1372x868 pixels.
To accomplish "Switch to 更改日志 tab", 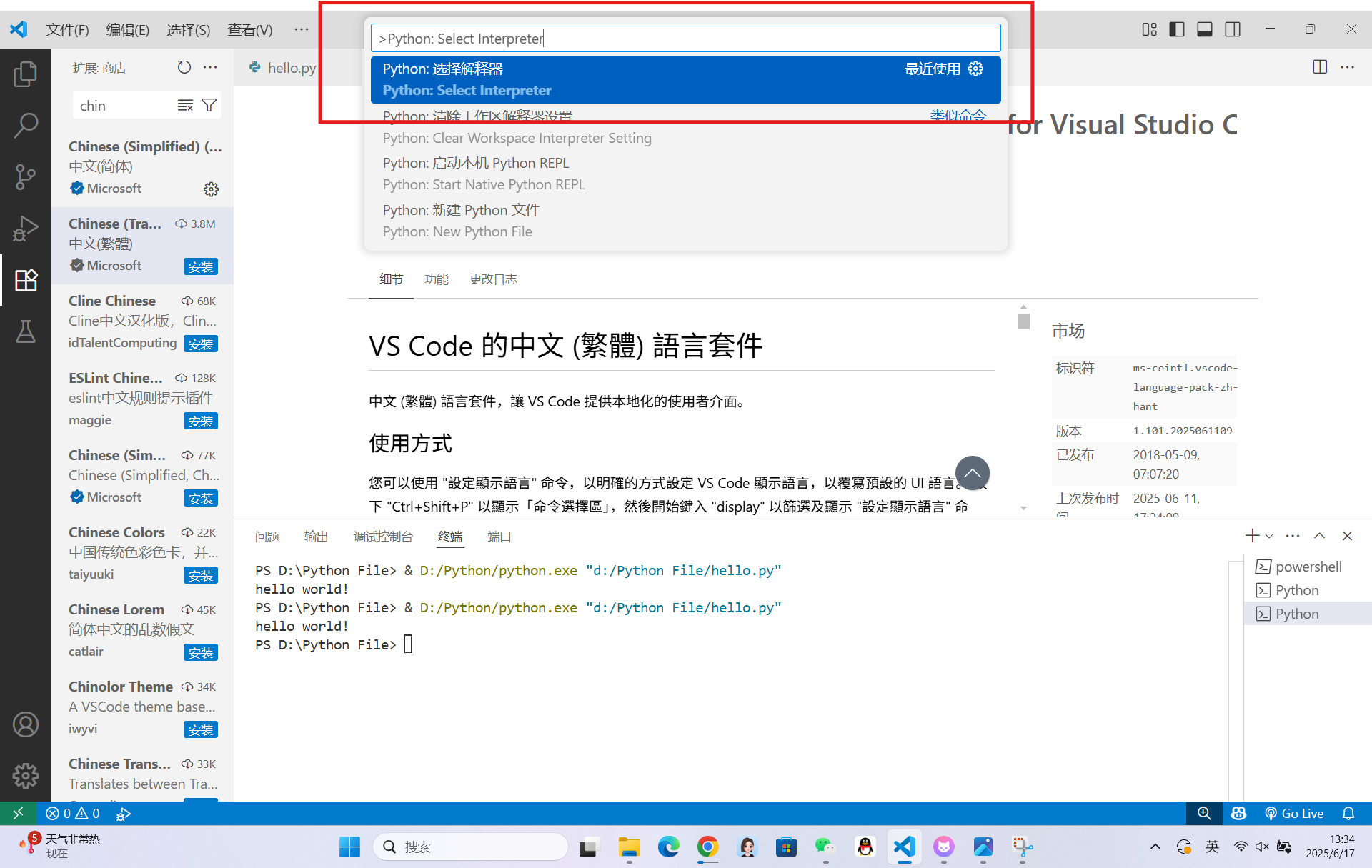I will [x=493, y=279].
